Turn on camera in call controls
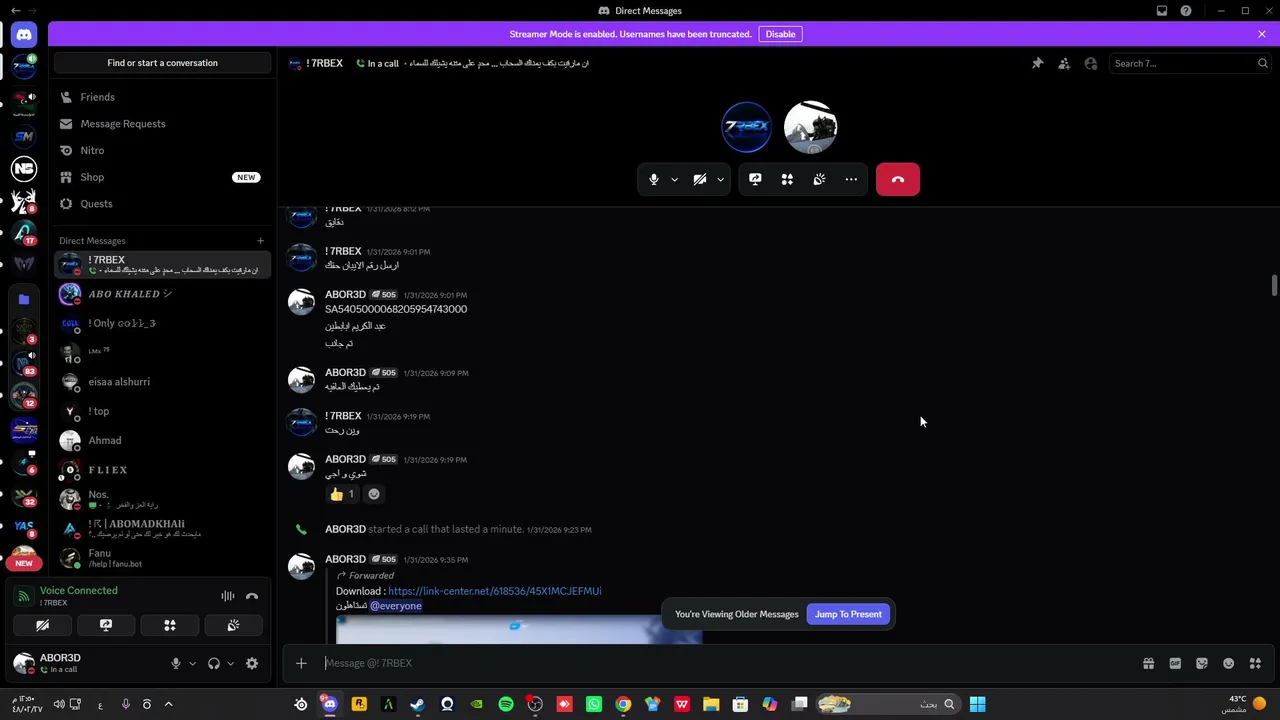The image size is (1280, 720). click(x=700, y=179)
